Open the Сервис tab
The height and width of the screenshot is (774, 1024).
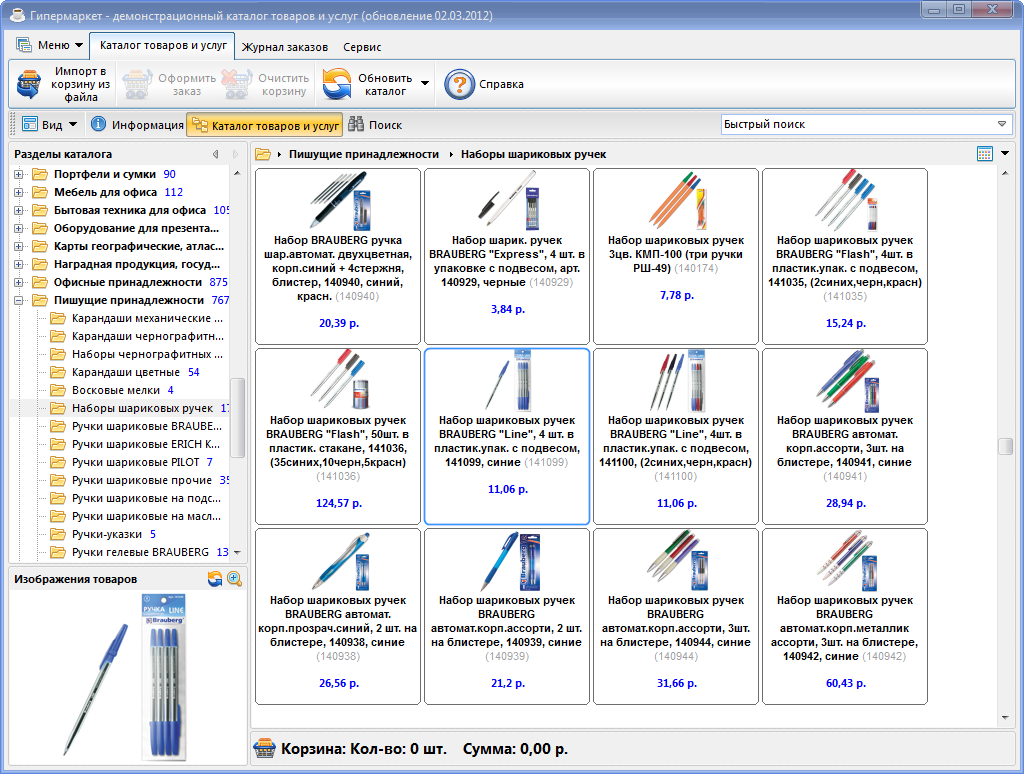pyautogui.click(x=362, y=47)
